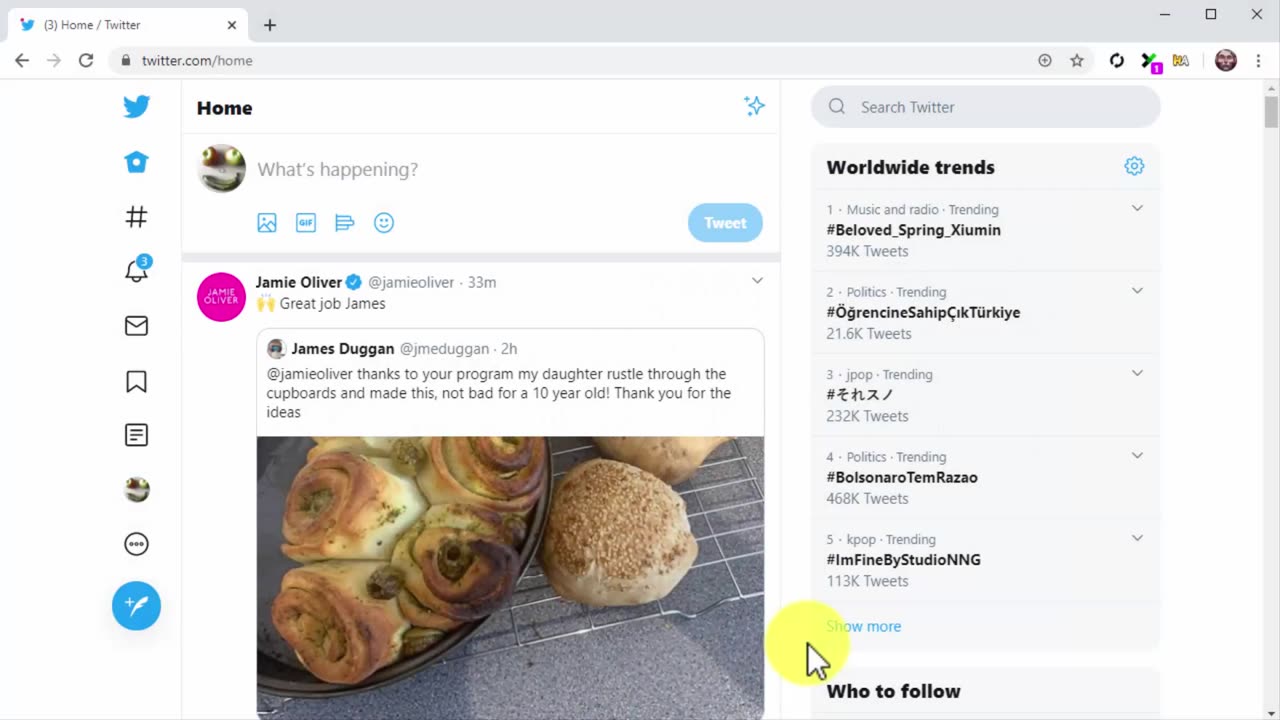
Task: Click the Worldwide trends heading
Action: coord(910,167)
